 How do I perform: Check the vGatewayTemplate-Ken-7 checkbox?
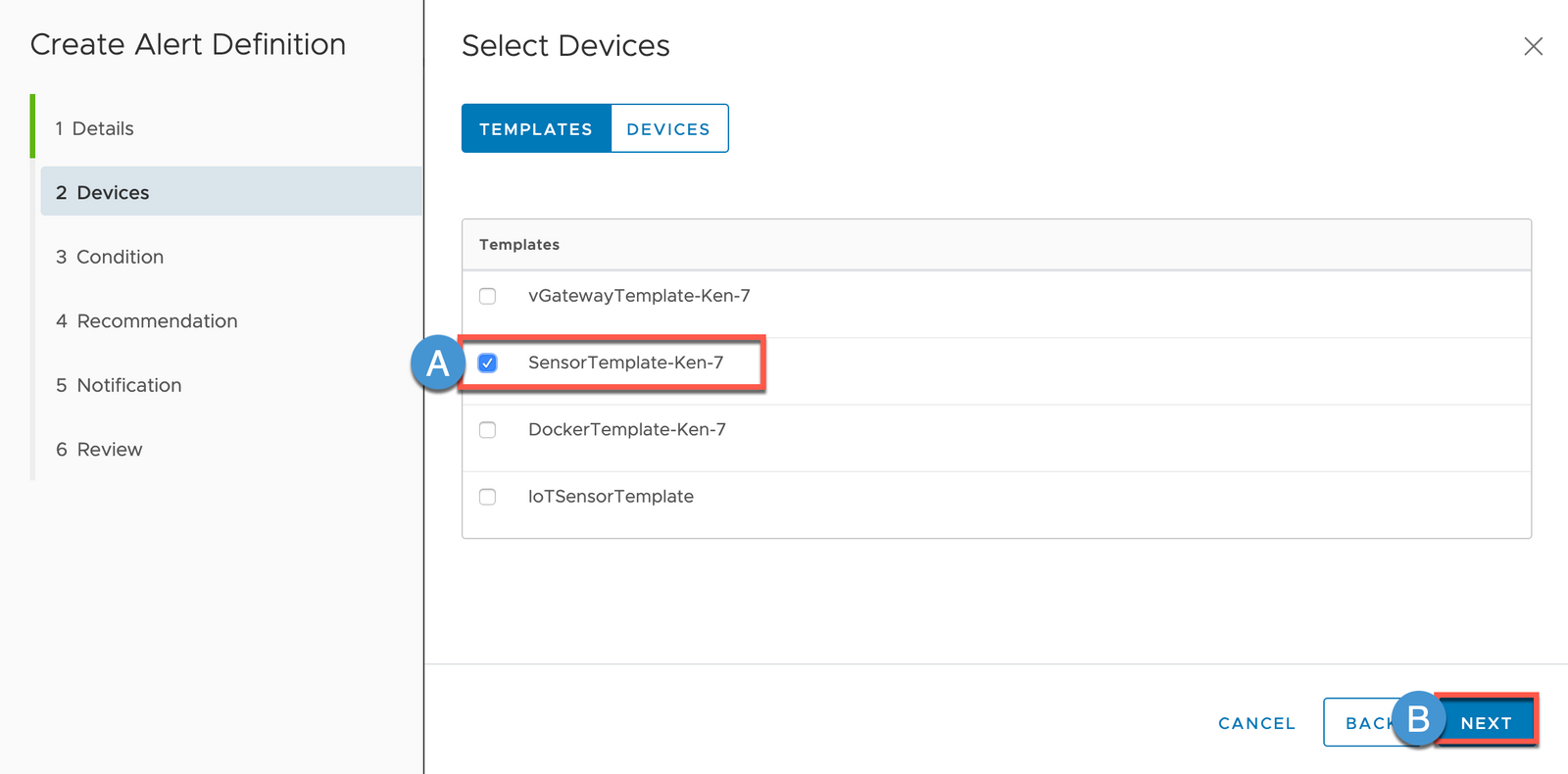[487, 296]
